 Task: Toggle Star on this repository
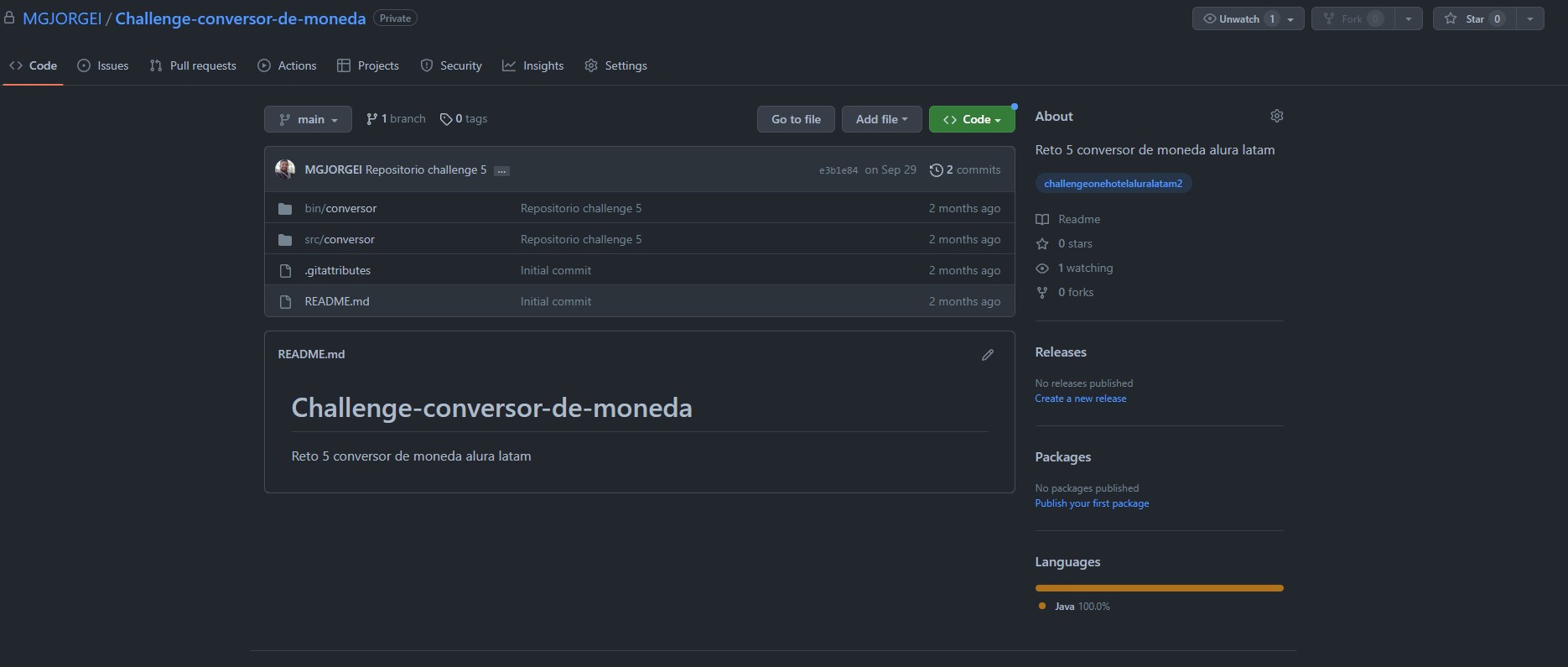click(x=1474, y=18)
